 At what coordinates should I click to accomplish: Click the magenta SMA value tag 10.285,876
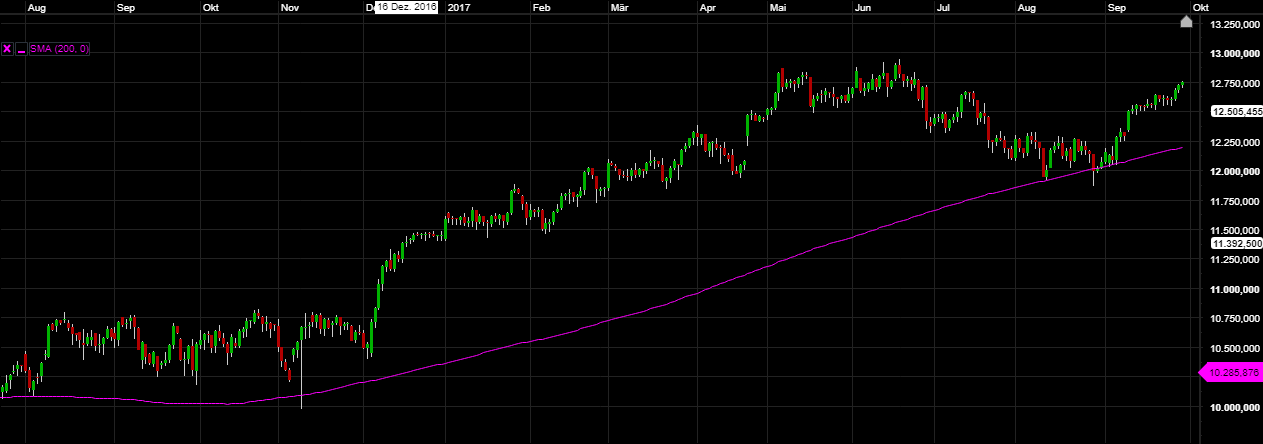1230,373
